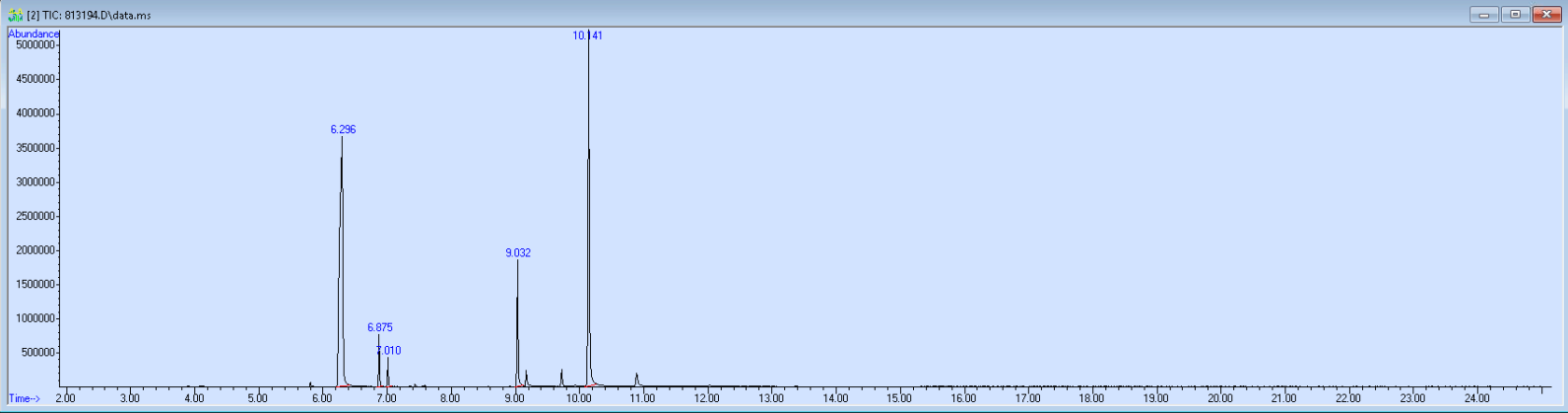Click the title bar text TIC: 813194.D\data.ms

(x=89, y=16)
